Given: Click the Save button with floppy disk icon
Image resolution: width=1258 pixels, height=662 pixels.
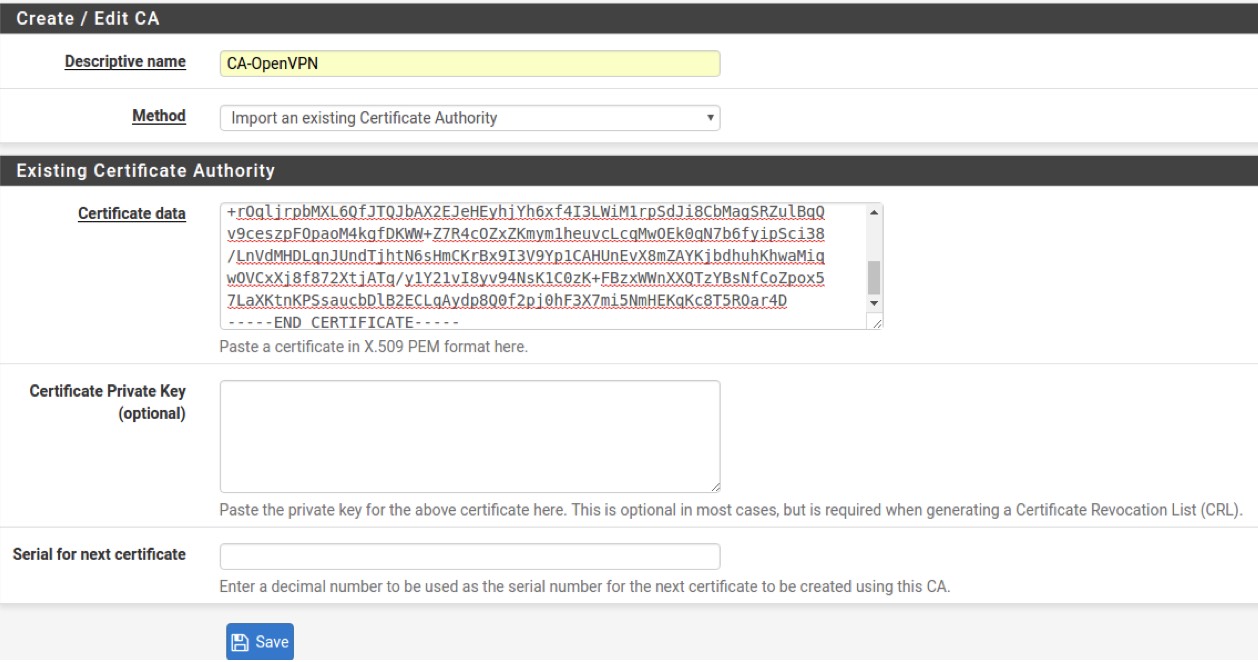Looking at the screenshot, I should (x=260, y=642).
